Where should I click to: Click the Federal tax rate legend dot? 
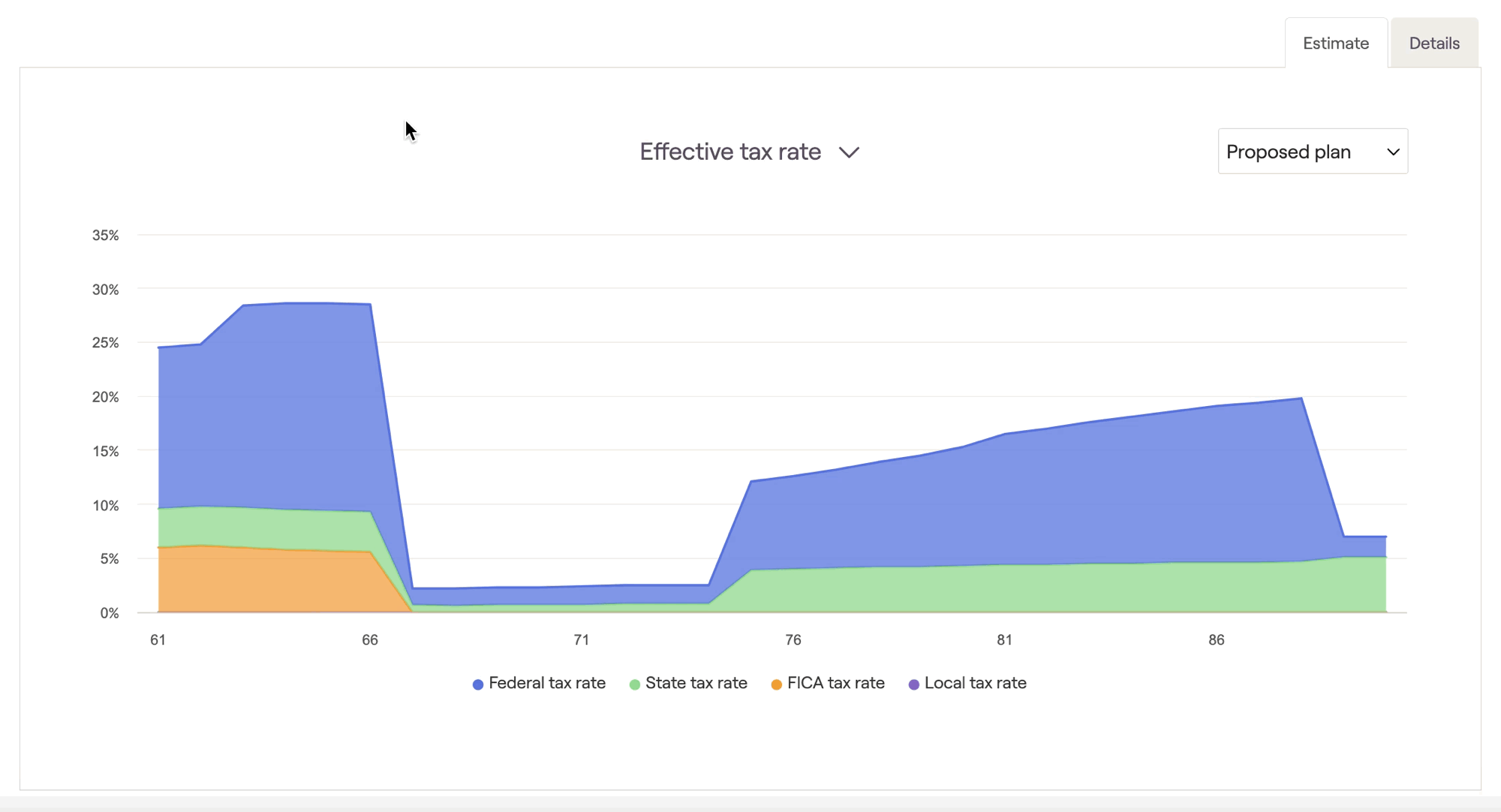(x=477, y=684)
